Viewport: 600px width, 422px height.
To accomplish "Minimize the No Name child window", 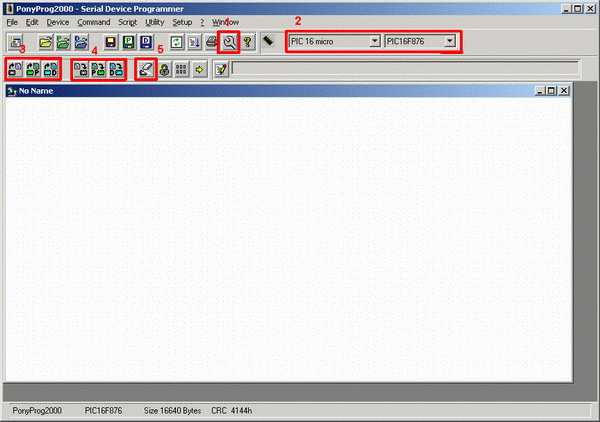I will pos(540,91).
